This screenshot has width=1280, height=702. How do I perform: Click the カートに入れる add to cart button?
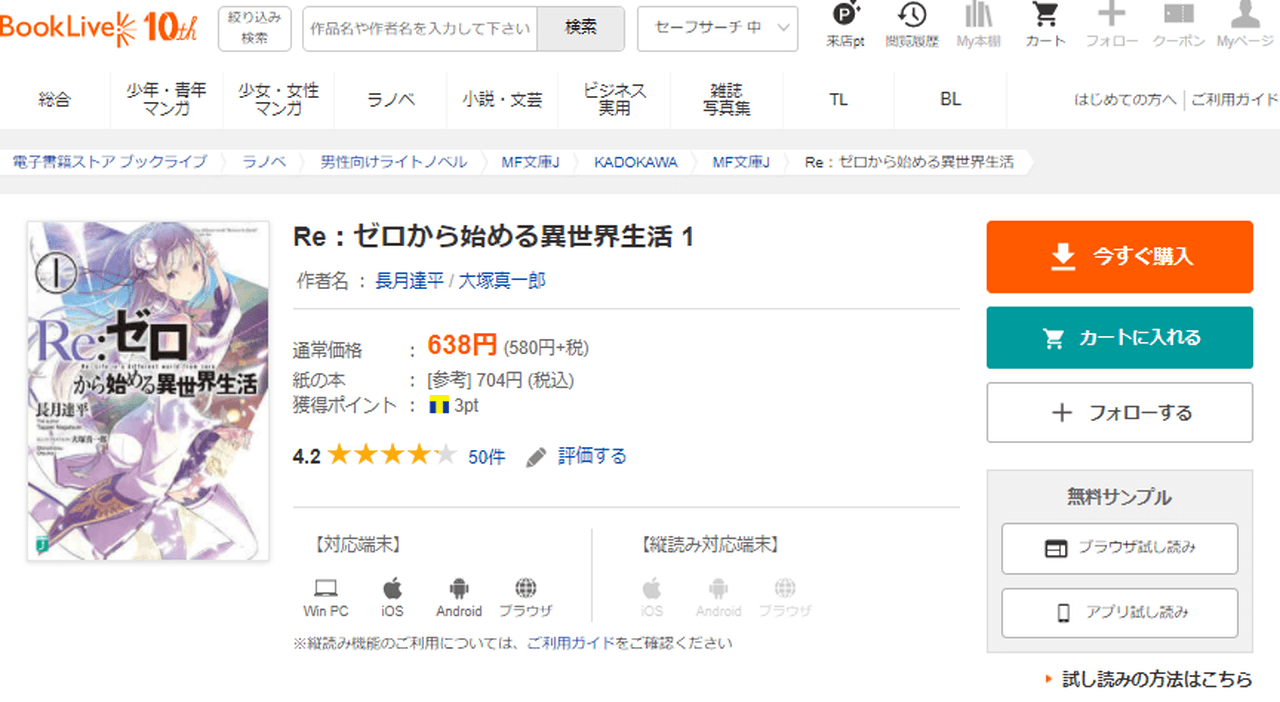point(1119,338)
